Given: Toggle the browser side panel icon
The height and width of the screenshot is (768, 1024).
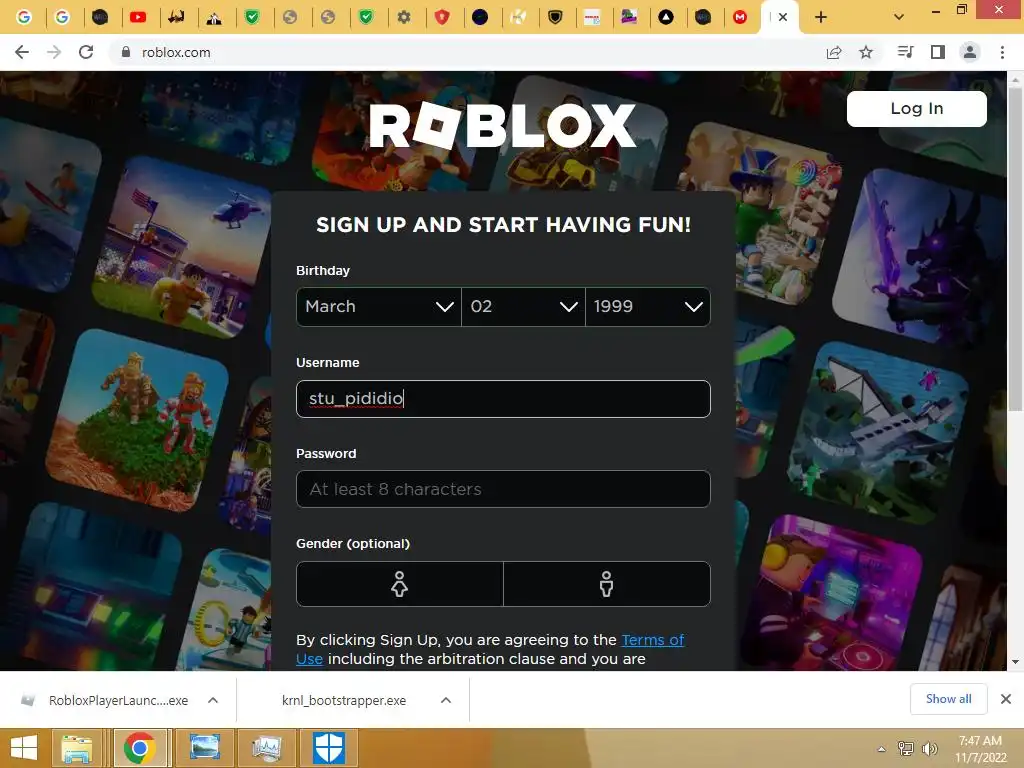Looking at the screenshot, I should click(938, 52).
